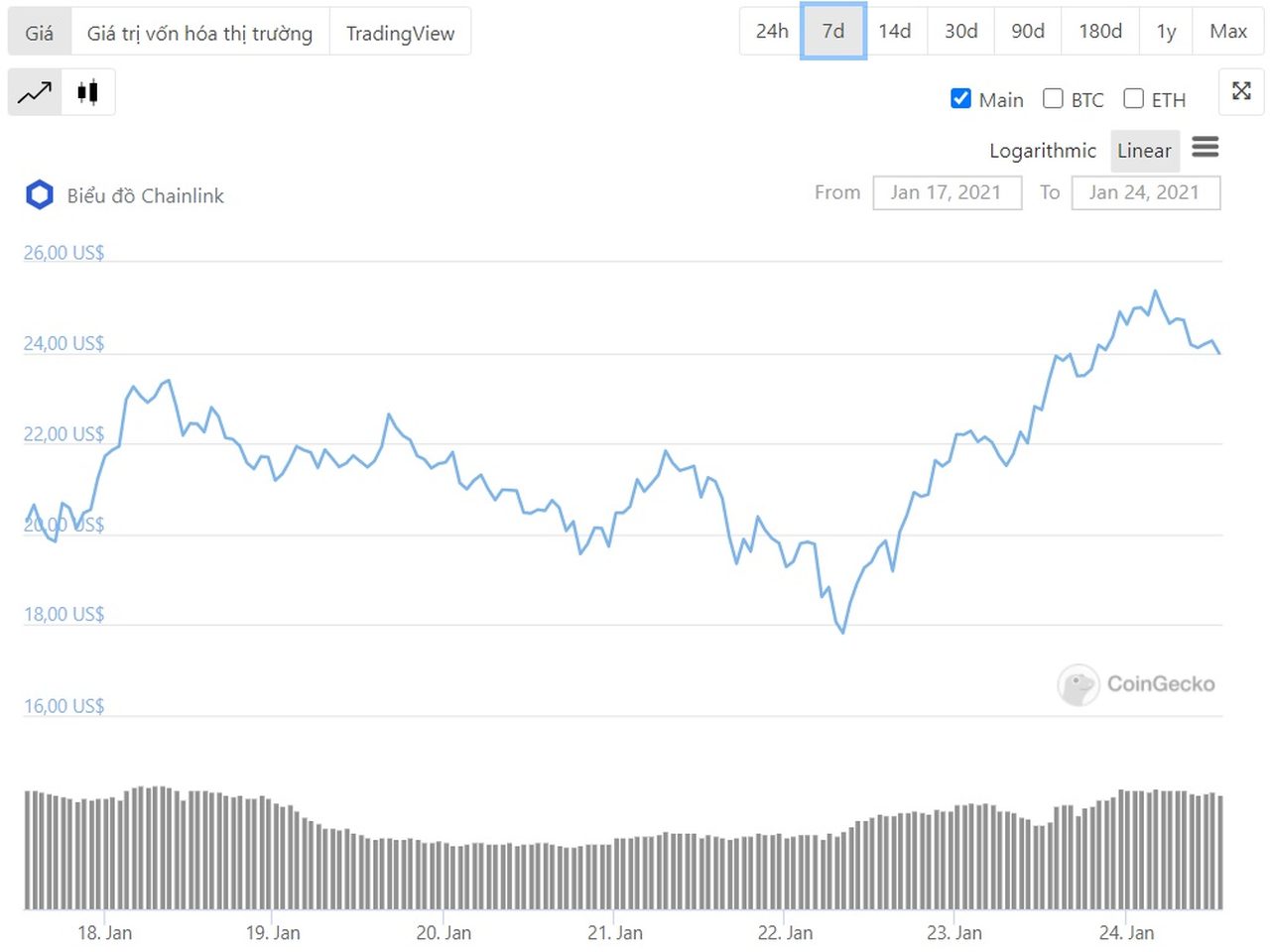Enable the BTC comparison checkbox
The height and width of the screenshot is (952, 1270).
click(x=1053, y=98)
